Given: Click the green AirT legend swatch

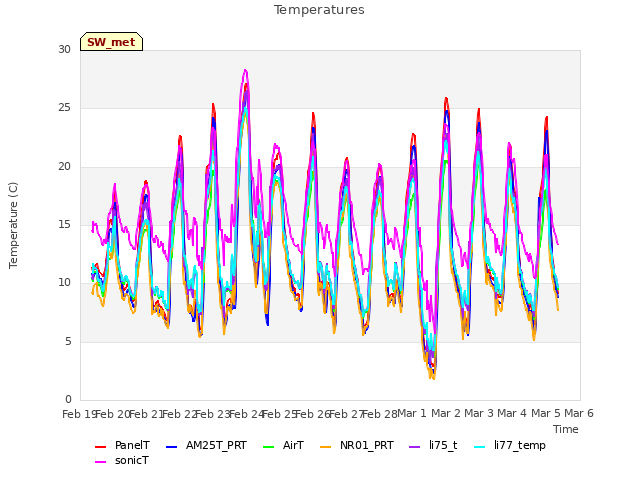Looking at the screenshot, I should pyautogui.click(x=269, y=447).
